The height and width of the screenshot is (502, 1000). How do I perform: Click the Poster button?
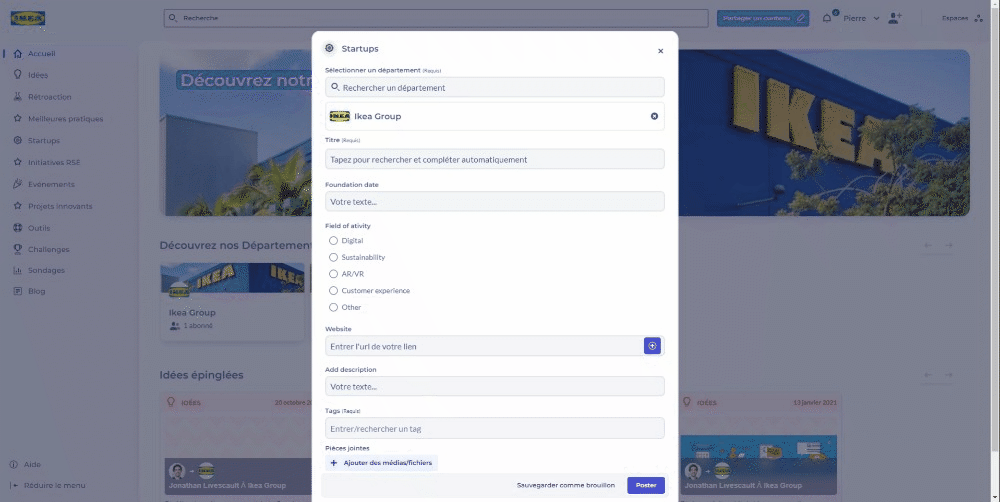(x=645, y=485)
